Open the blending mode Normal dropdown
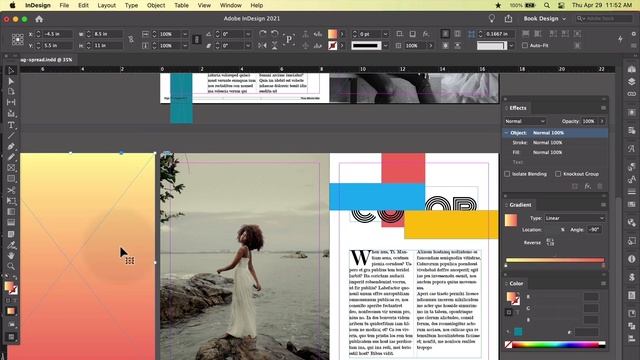Image resolution: width=640 pixels, height=360 pixels. (524, 121)
